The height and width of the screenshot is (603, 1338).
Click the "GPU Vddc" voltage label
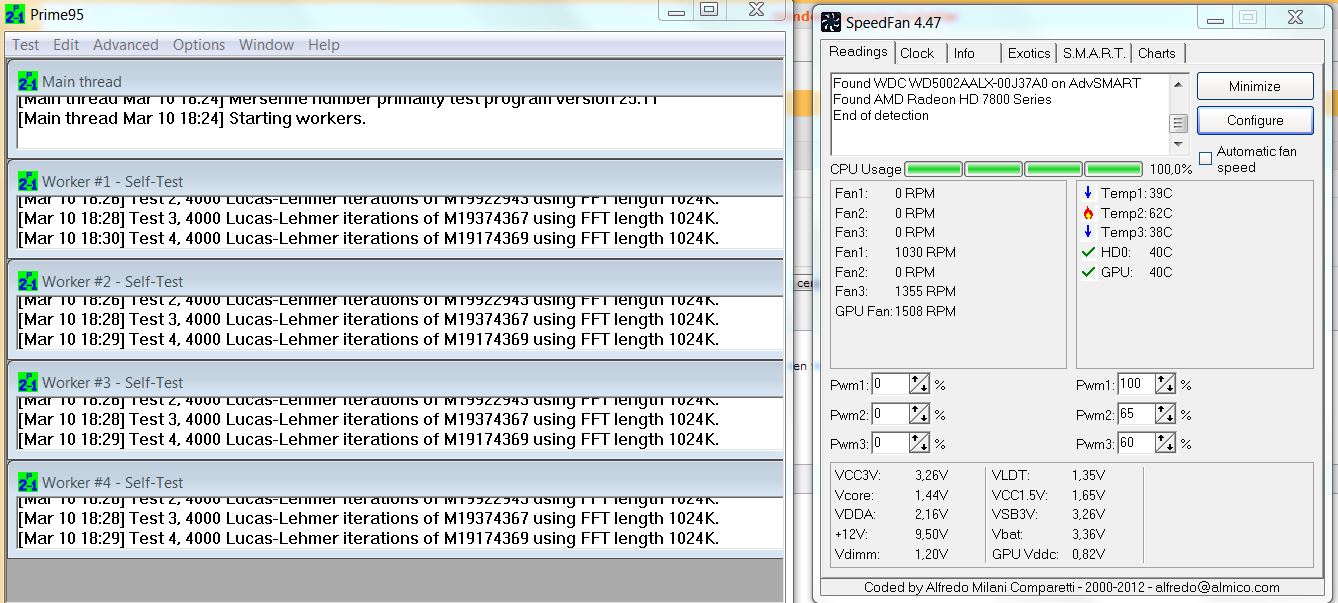(1026, 554)
